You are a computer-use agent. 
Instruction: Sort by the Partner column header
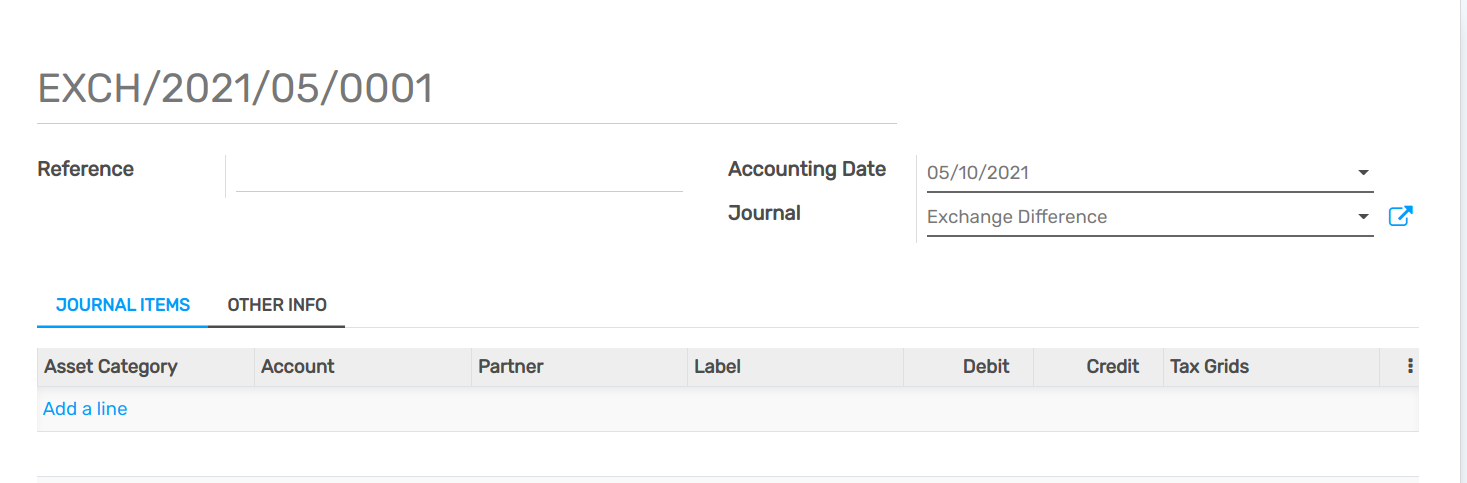click(511, 366)
